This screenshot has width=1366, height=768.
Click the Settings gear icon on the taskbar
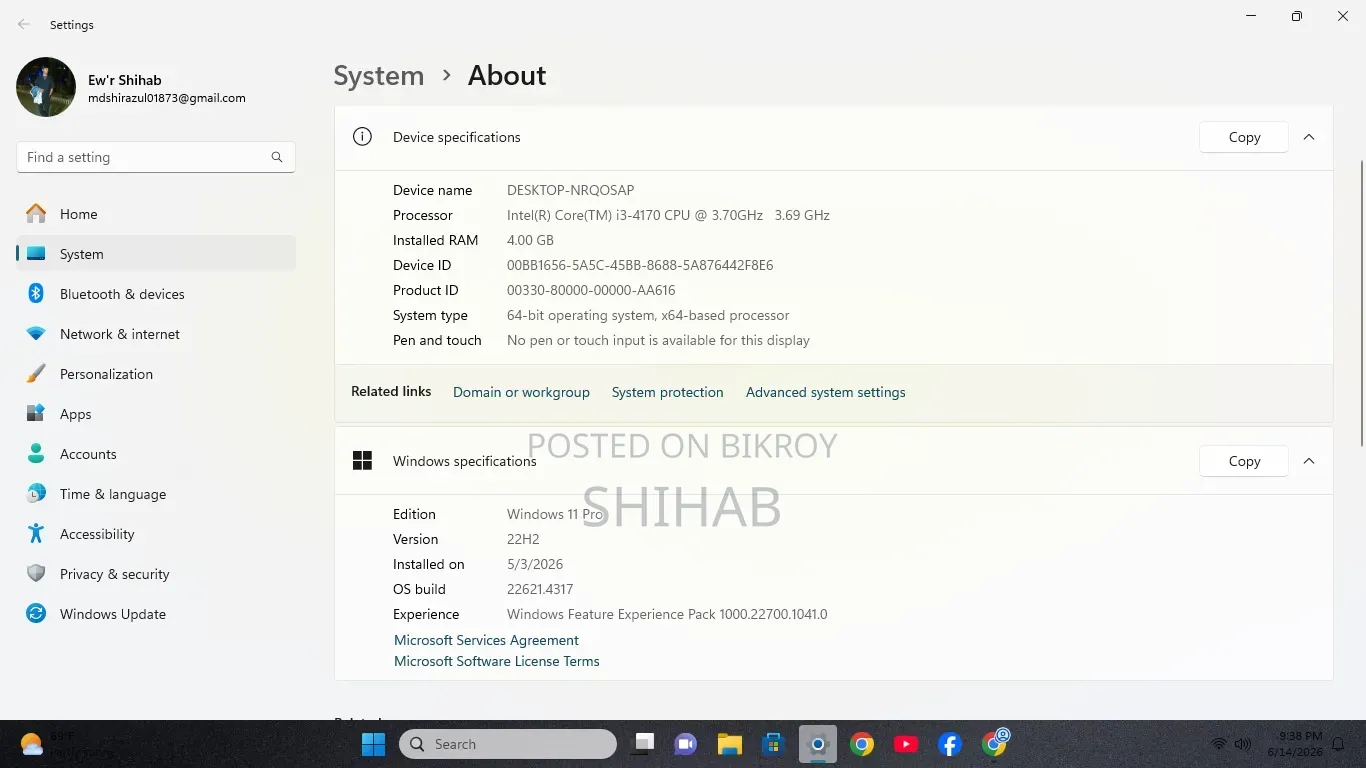pos(818,744)
